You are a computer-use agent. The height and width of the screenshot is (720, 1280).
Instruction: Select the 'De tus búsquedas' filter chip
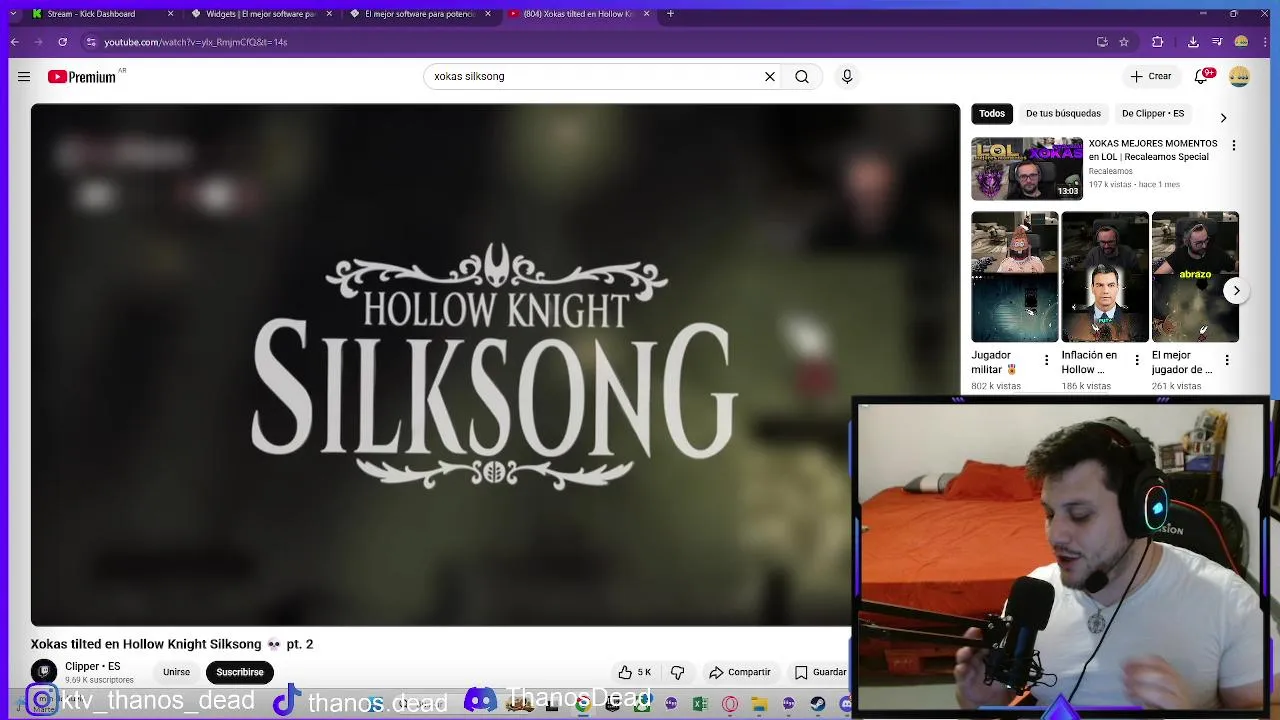click(x=1063, y=113)
